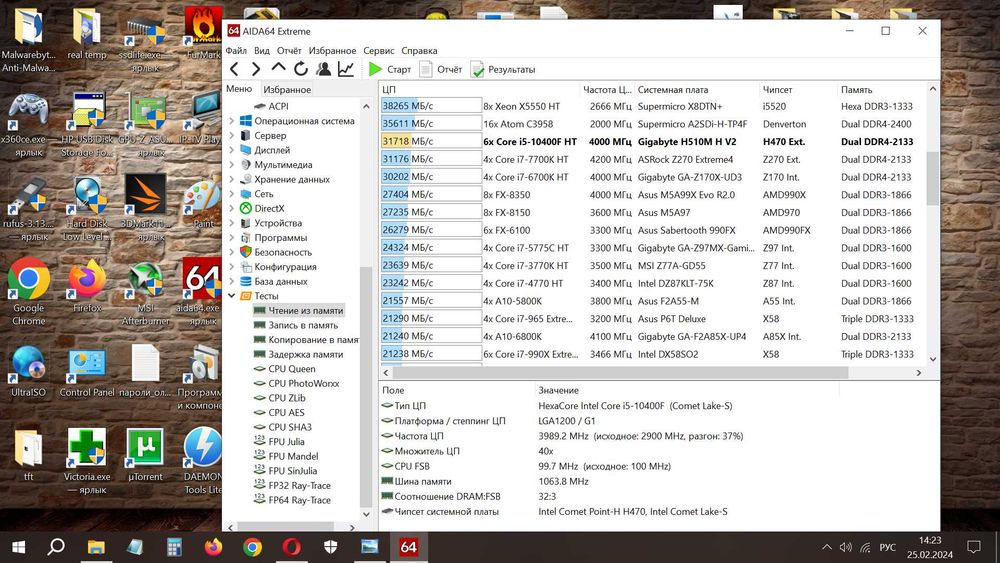Open the Файл menu
This screenshot has height=563, width=1000.
click(236, 50)
